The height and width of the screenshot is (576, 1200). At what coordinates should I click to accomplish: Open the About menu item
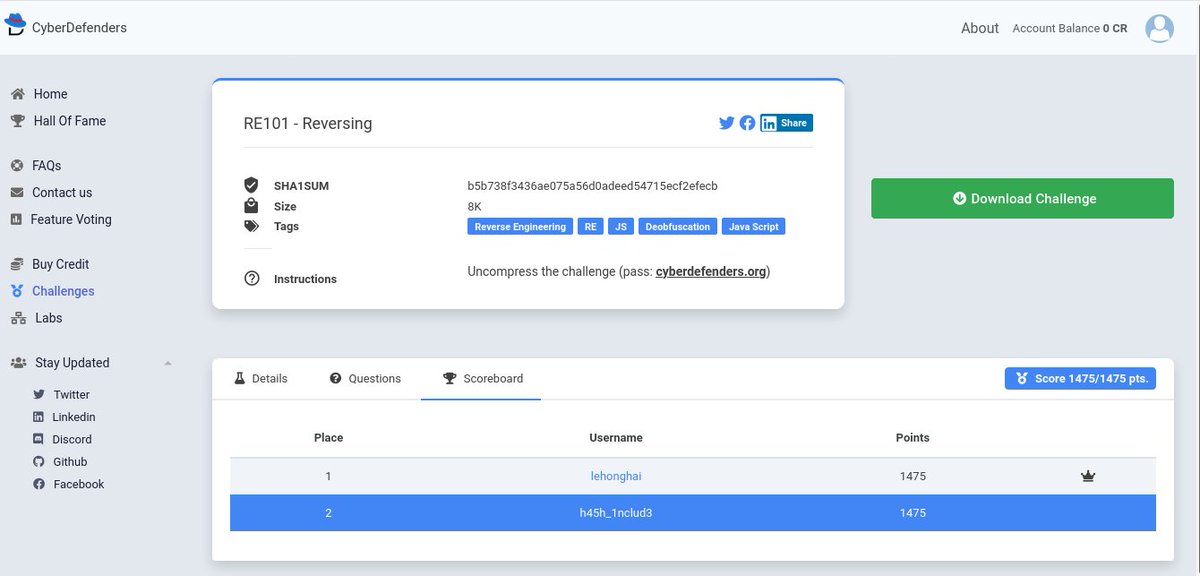point(979,28)
